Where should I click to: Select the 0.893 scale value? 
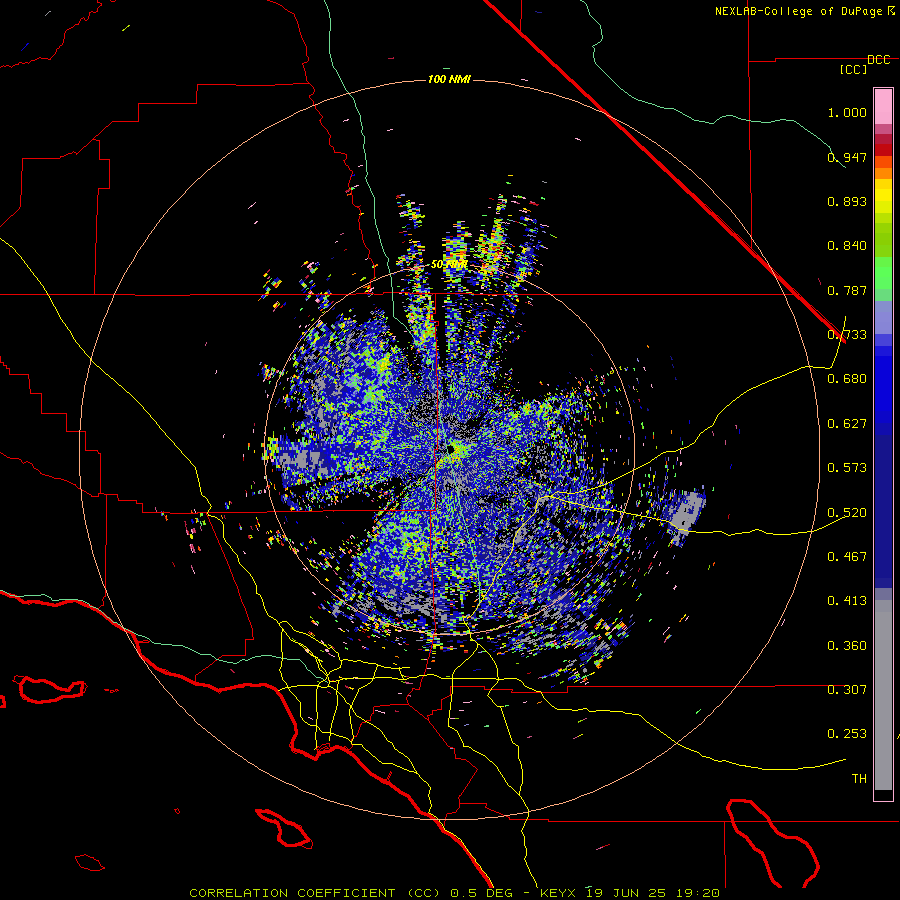[847, 201]
